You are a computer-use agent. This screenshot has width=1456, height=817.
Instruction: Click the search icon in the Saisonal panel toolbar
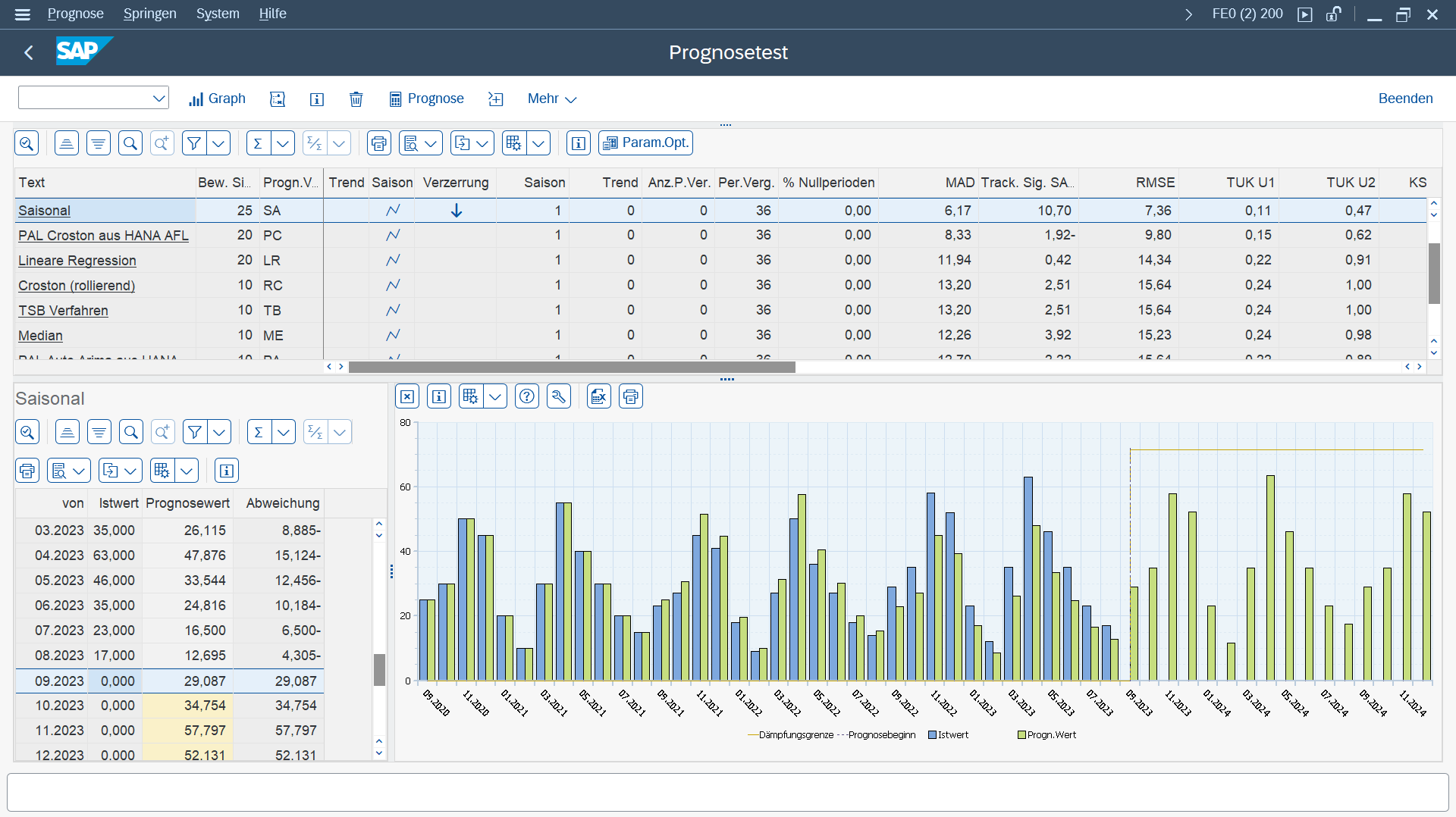click(x=131, y=432)
